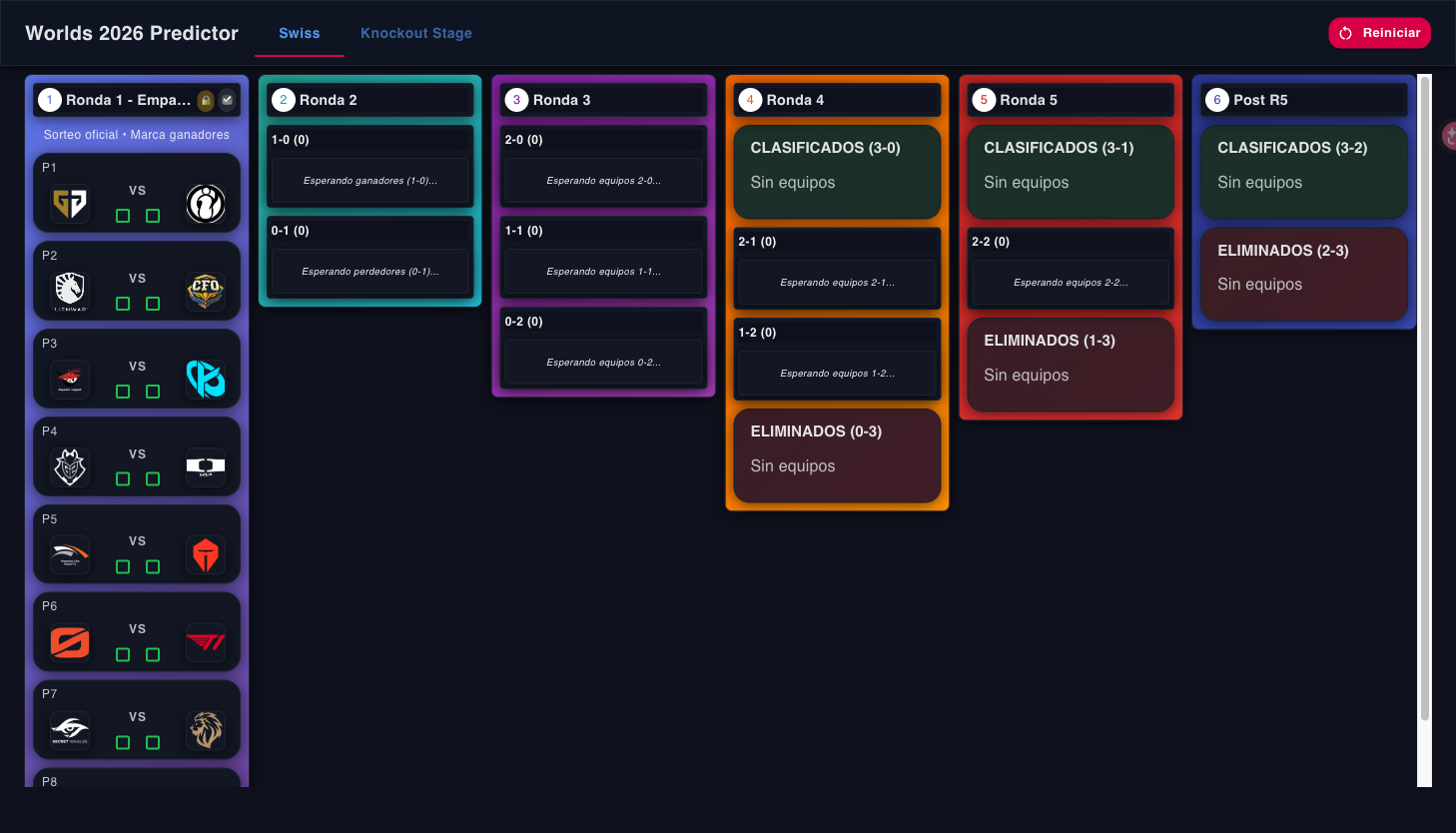The image size is (1456, 833).
Task: Select the Invictus Gaming logo in P1
Action: (x=206, y=204)
